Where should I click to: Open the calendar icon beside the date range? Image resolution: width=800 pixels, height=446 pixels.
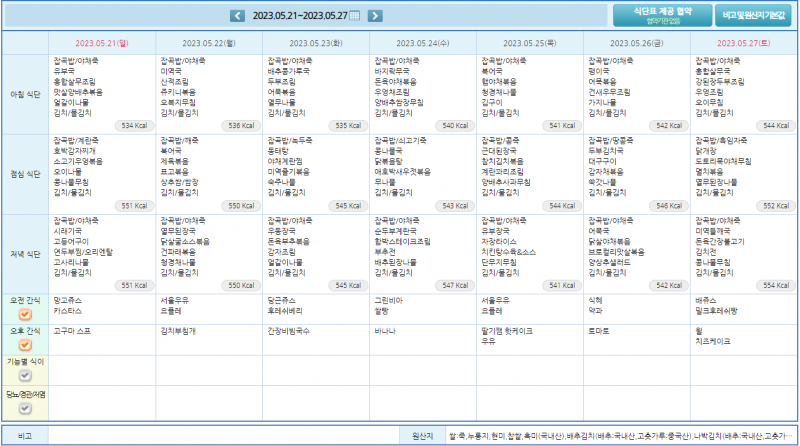355,16
